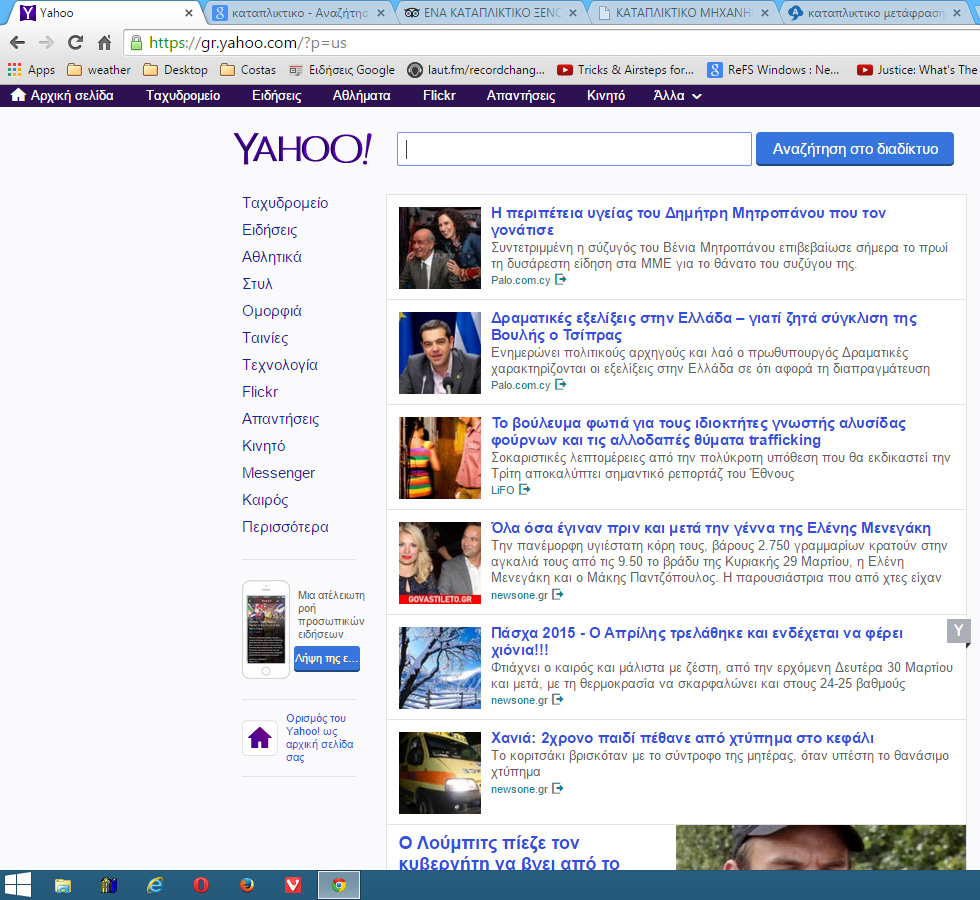Open Ταχυδρομείο in purple nav bar
Screen dimensions: 980x900
[x=183, y=96]
